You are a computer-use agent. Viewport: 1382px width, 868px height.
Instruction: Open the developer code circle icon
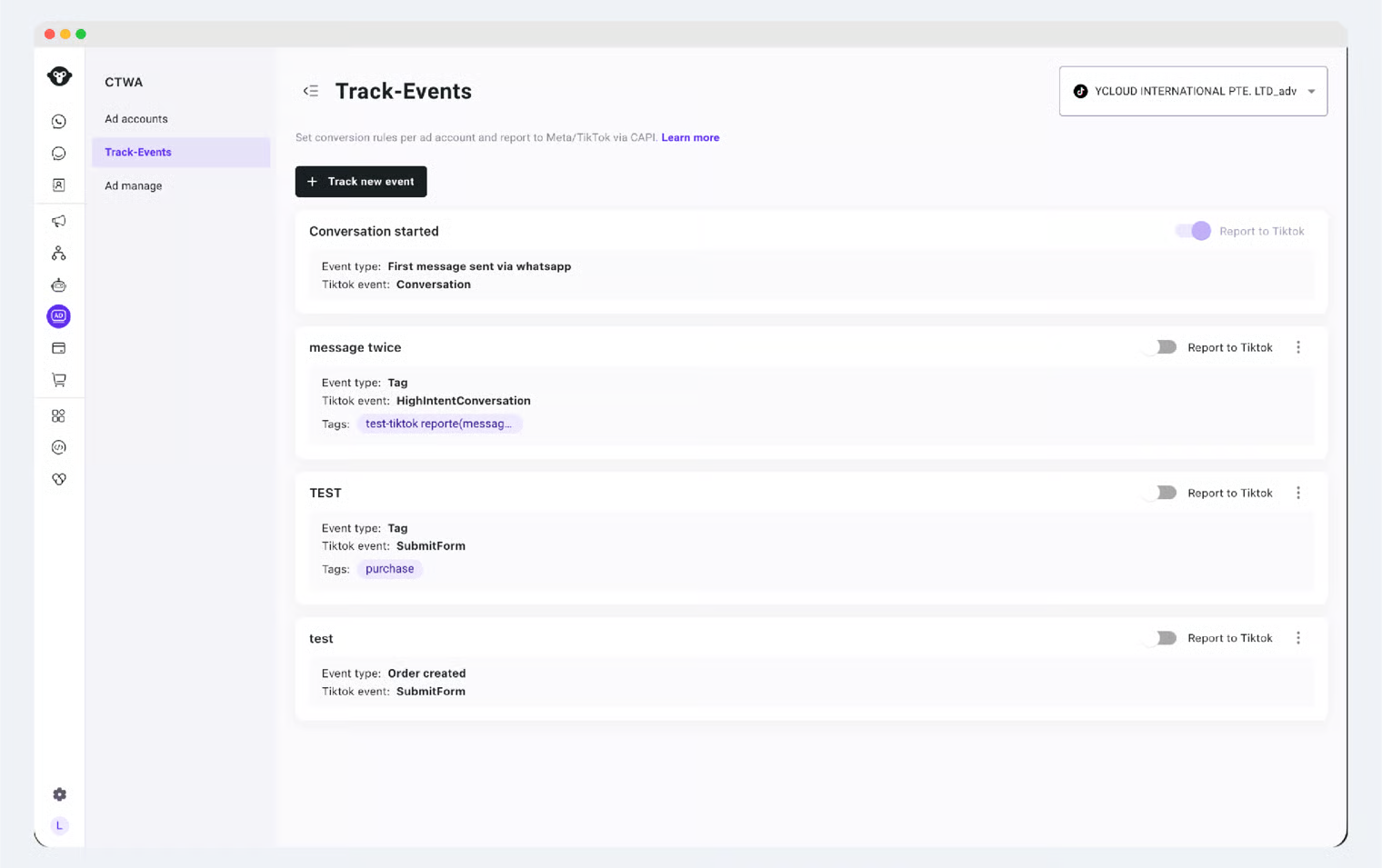coord(59,447)
